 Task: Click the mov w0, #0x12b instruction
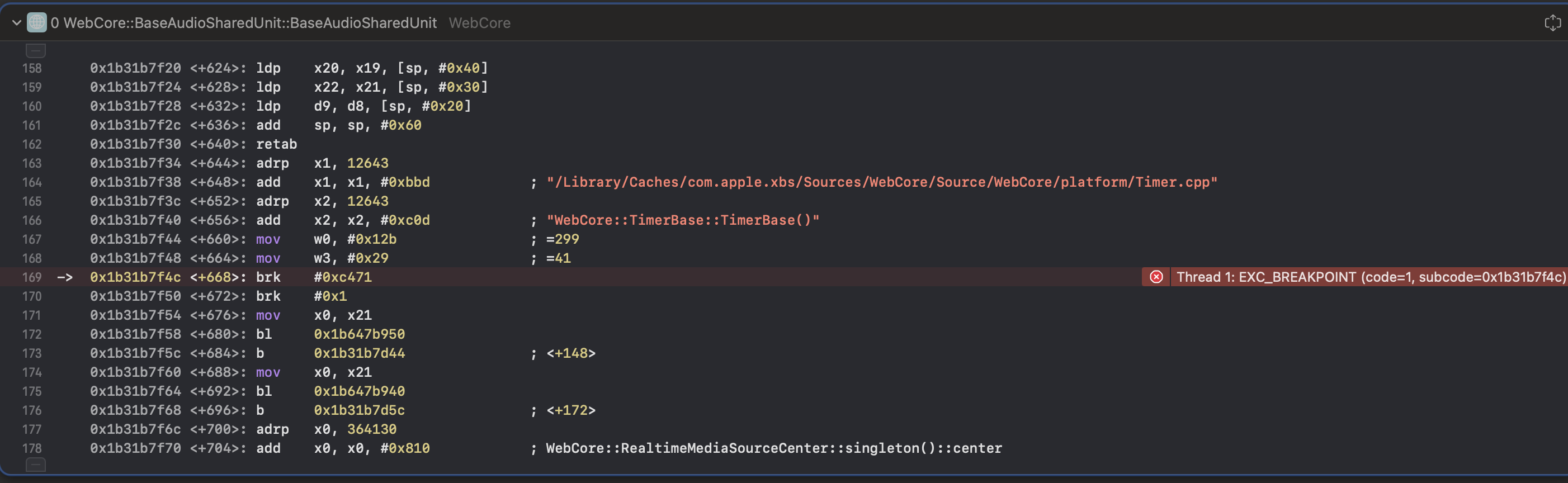pos(326,239)
